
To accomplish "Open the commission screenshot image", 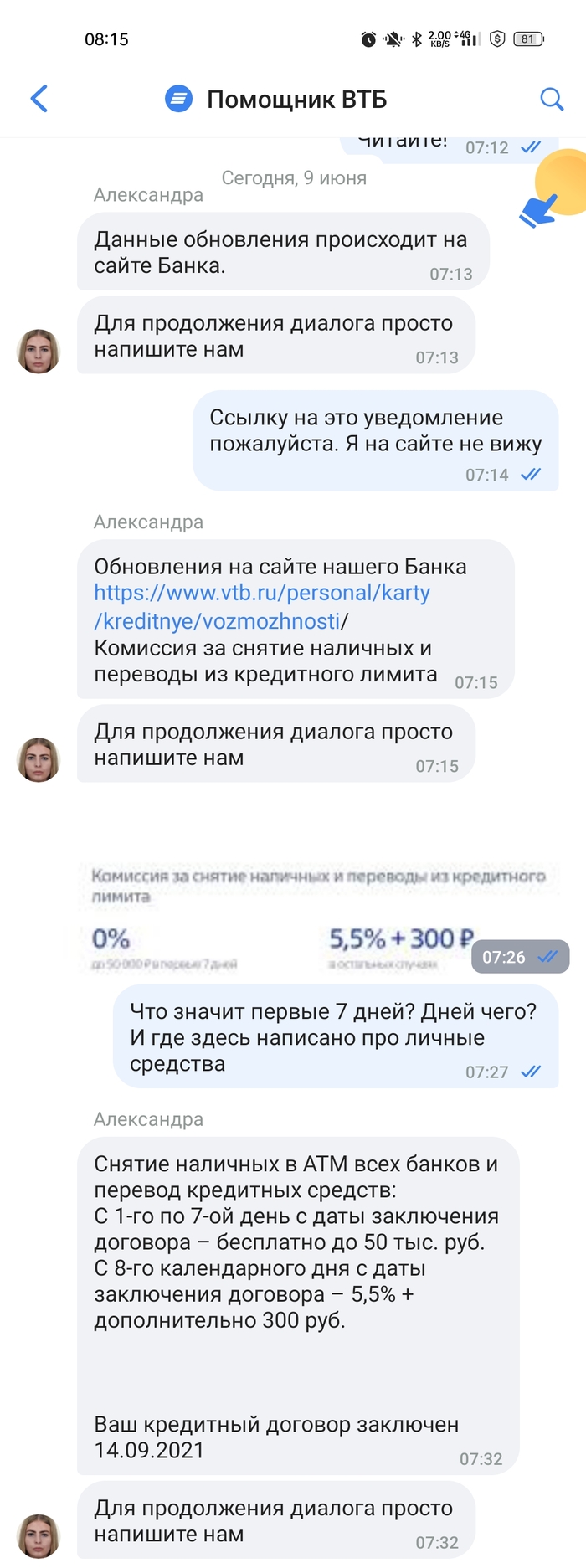I will [x=276, y=919].
